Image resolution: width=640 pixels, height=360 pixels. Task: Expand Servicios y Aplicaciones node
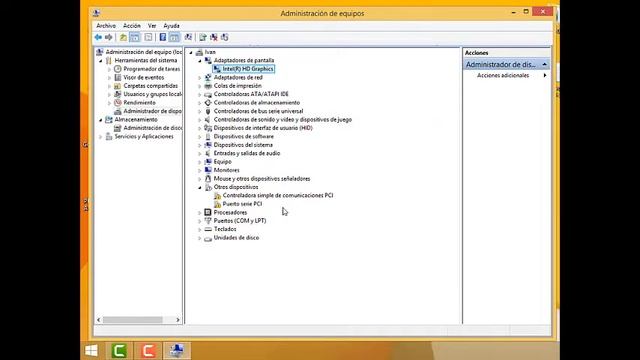pyautogui.click(x=100, y=137)
